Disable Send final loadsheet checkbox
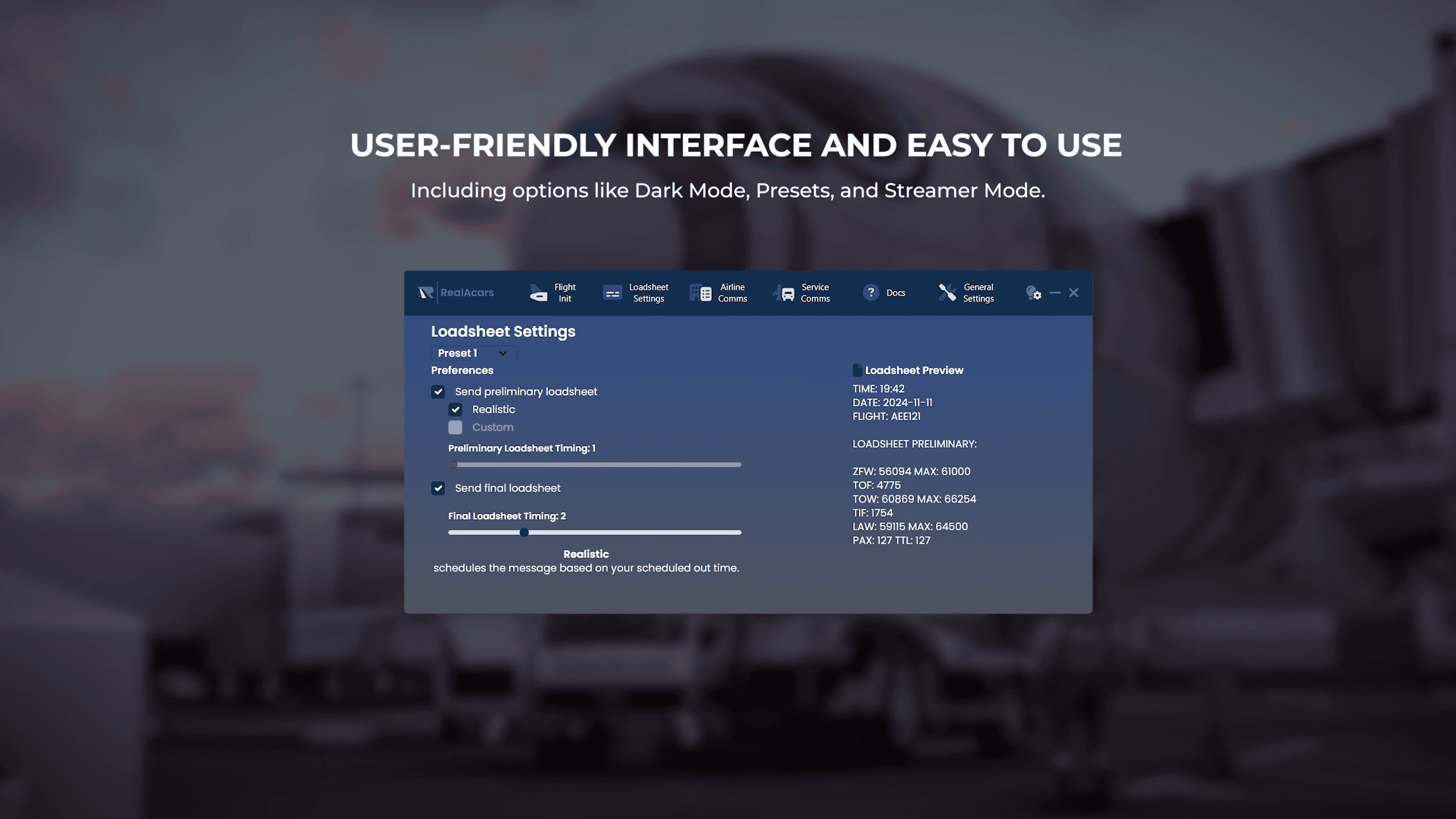This screenshot has width=1456, height=819. click(x=438, y=488)
